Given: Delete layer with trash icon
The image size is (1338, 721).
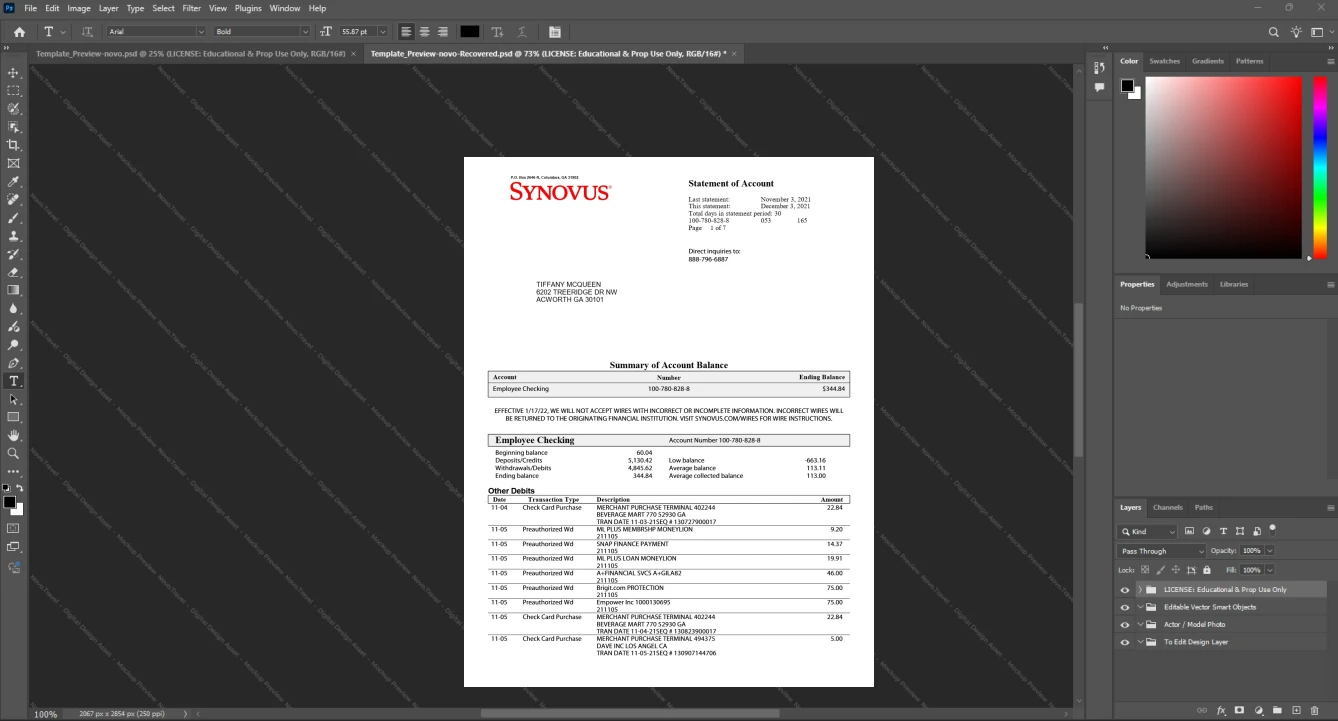Looking at the screenshot, I should click(x=1315, y=710).
